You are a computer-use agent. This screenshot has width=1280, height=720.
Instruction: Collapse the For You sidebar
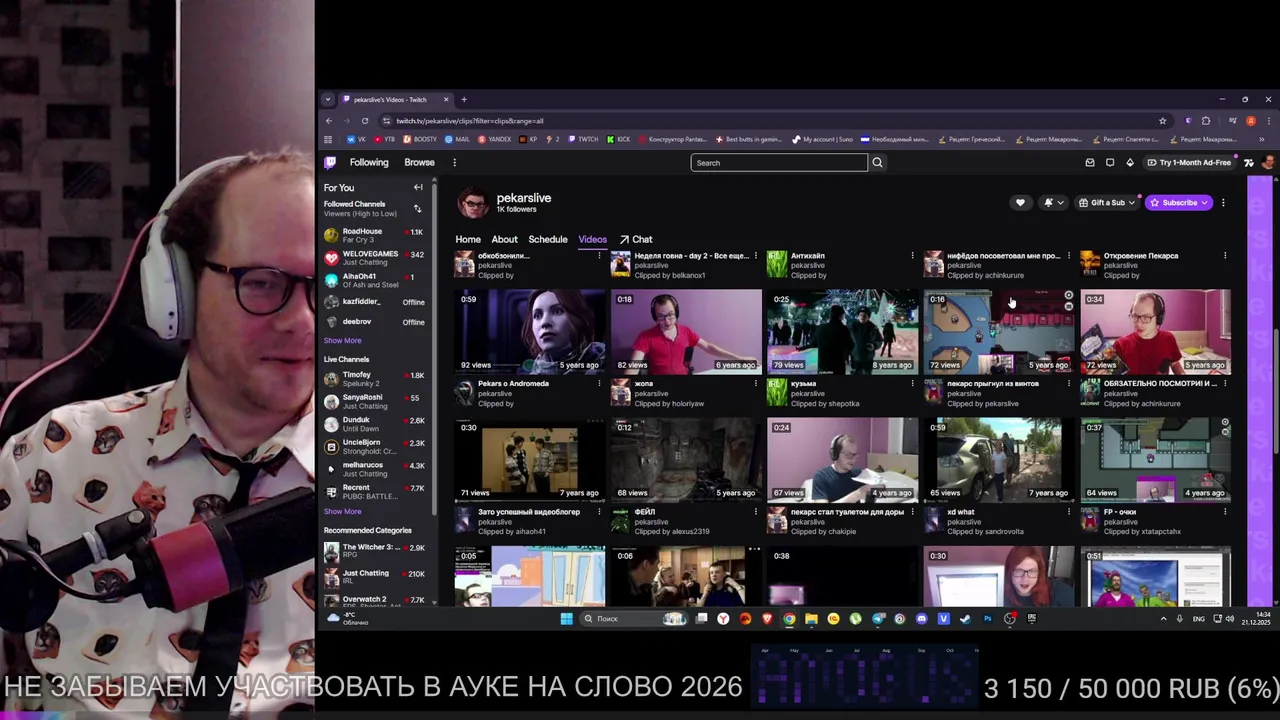pos(418,187)
